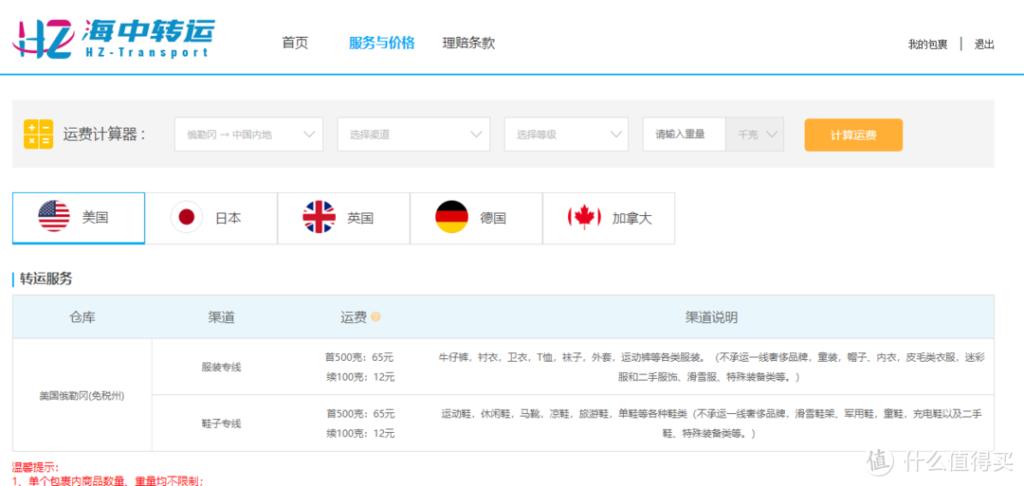
Task: Click the 计算运费 orange button
Action: coord(854,135)
